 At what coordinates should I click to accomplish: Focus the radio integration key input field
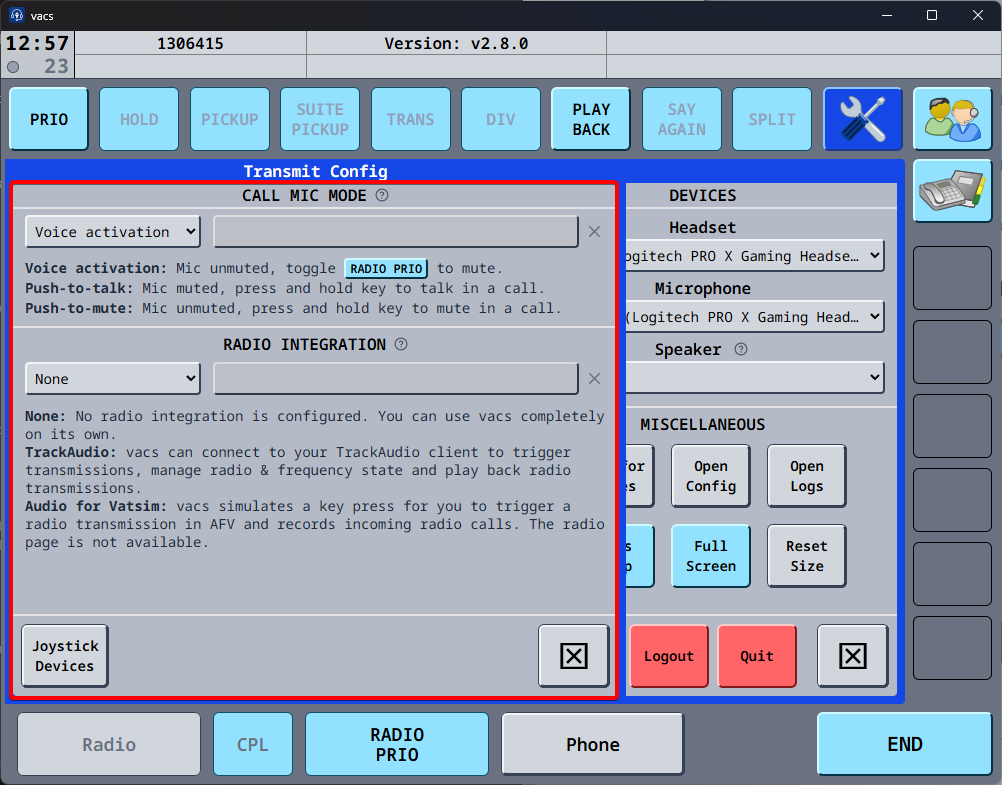tap(396, 378)
